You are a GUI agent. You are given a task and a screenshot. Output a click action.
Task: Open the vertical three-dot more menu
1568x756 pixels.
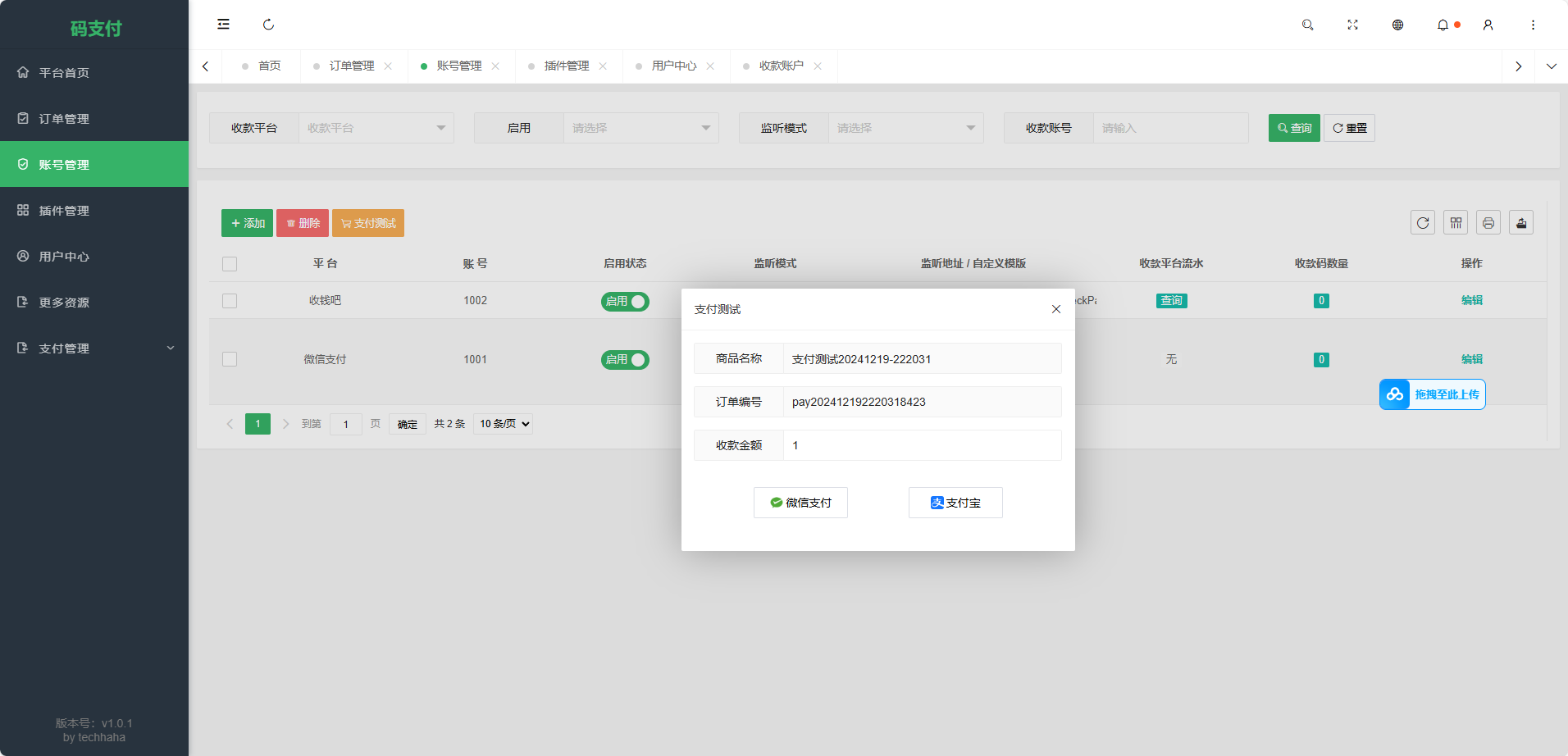[1533, 25]
